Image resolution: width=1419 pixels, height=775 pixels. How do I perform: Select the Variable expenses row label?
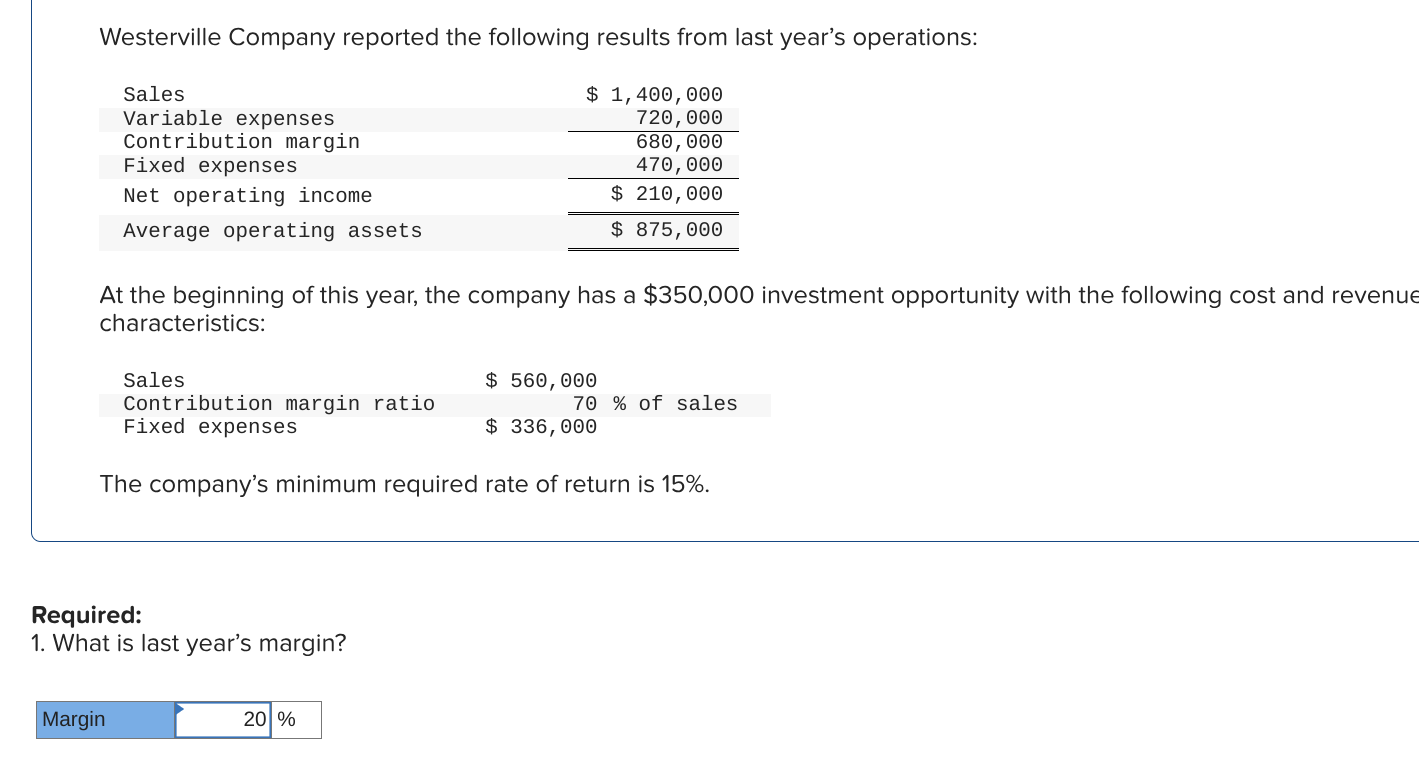(x=229, y=119)
